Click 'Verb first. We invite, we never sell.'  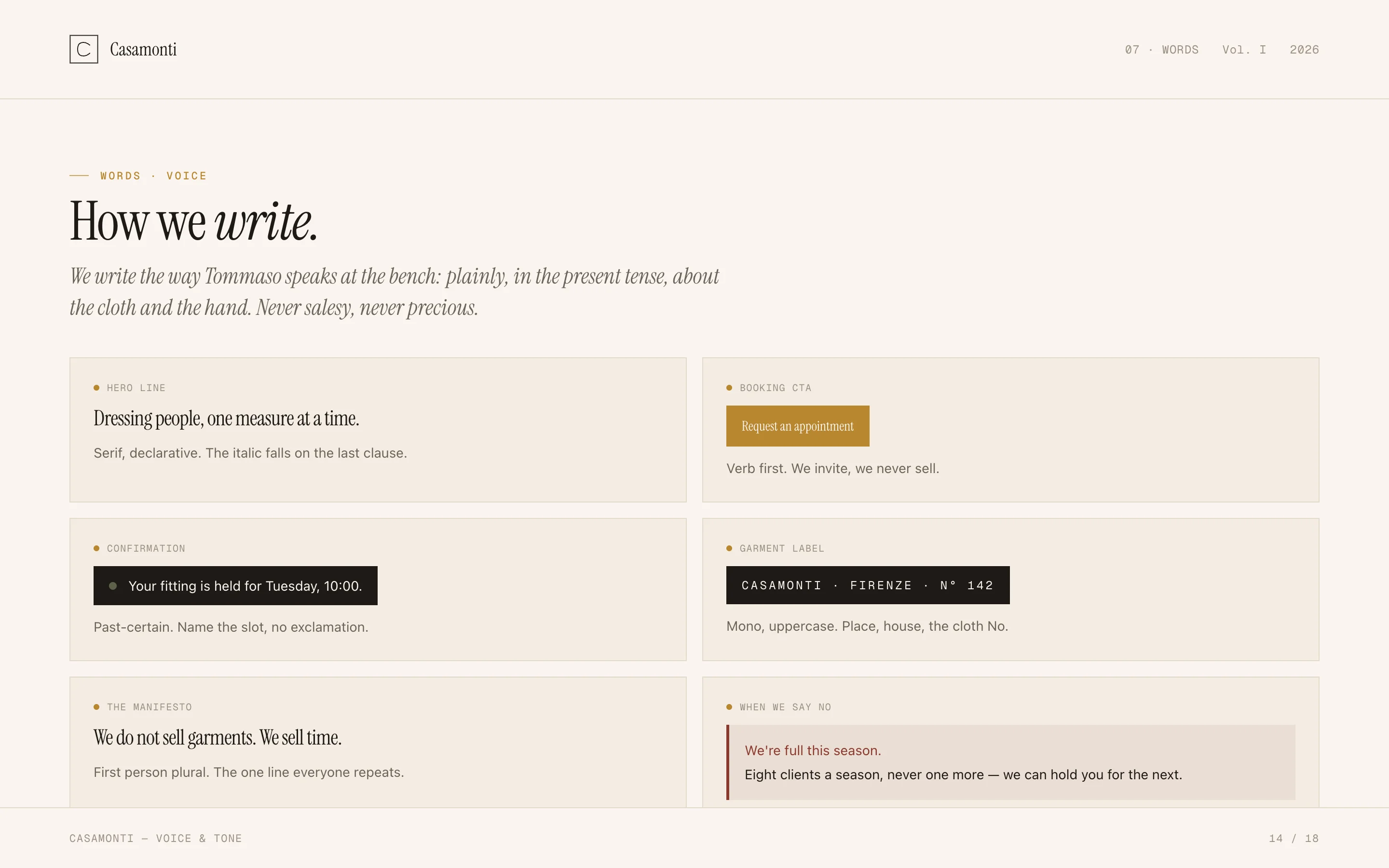pos(832,468)
